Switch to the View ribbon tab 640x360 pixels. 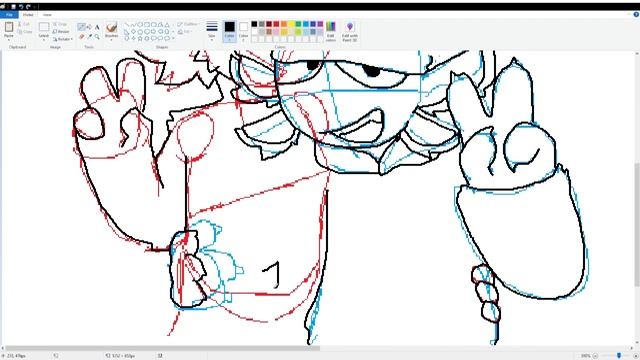click(x=47, y=15)
